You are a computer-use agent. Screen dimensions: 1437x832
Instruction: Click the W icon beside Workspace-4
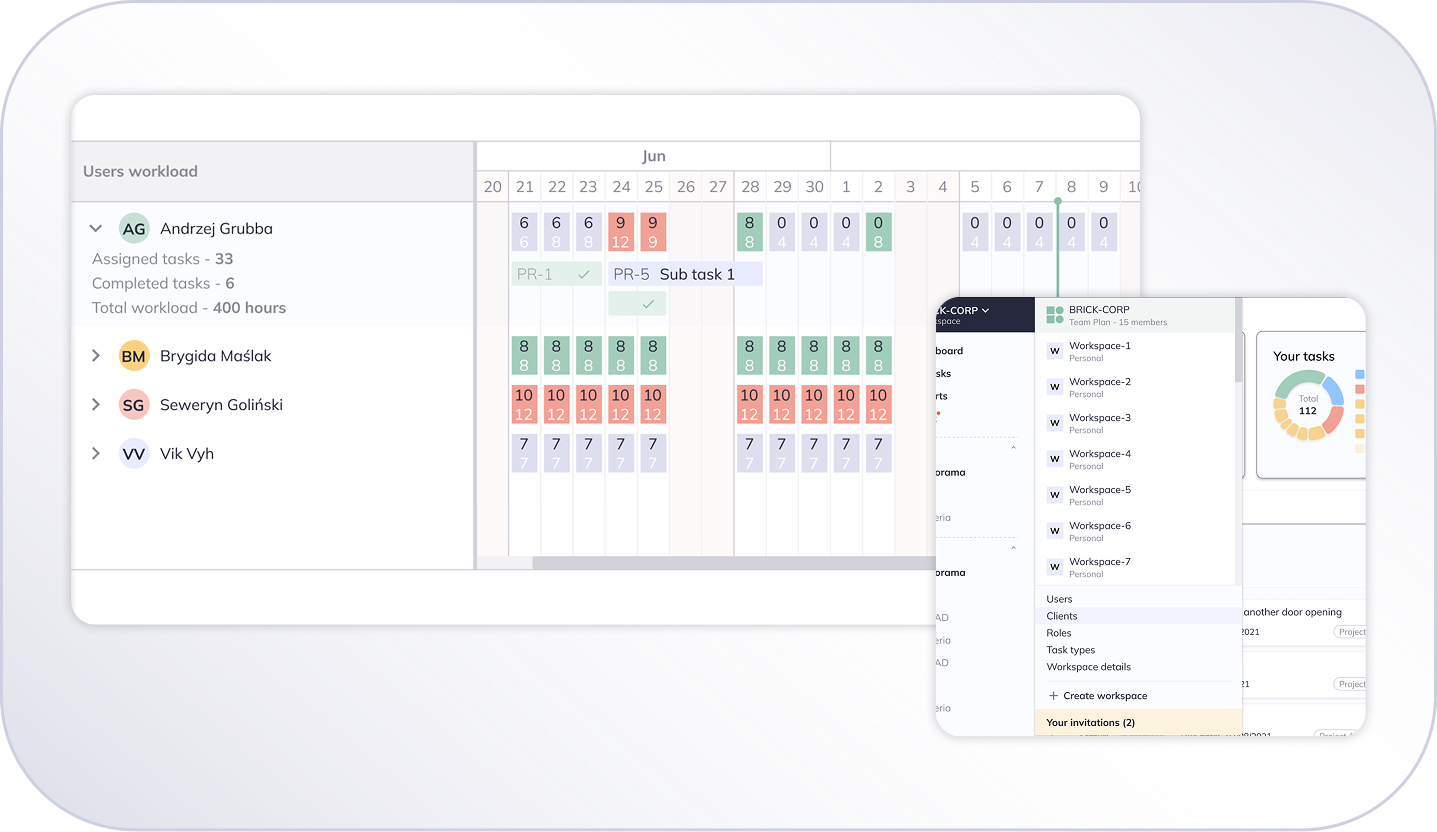(1054, 459)
